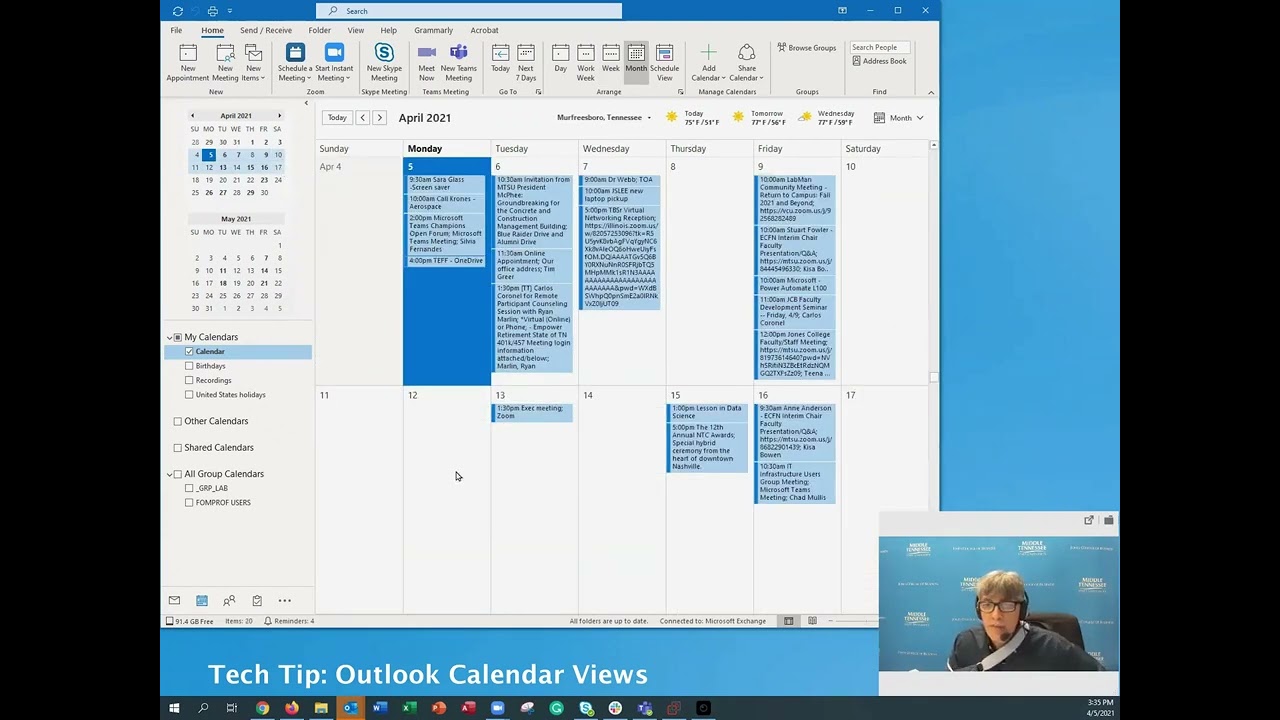Collapse the All Group Calendars group

[169, 474]
